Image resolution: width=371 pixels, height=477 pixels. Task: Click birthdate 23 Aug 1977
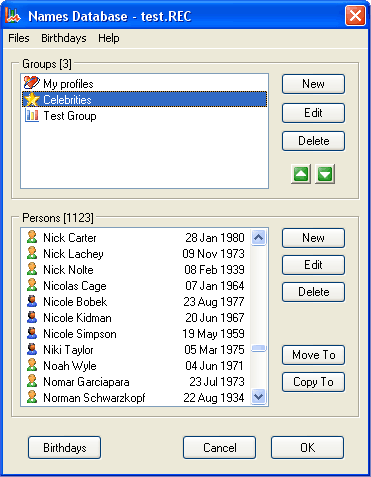coord(214,302)
